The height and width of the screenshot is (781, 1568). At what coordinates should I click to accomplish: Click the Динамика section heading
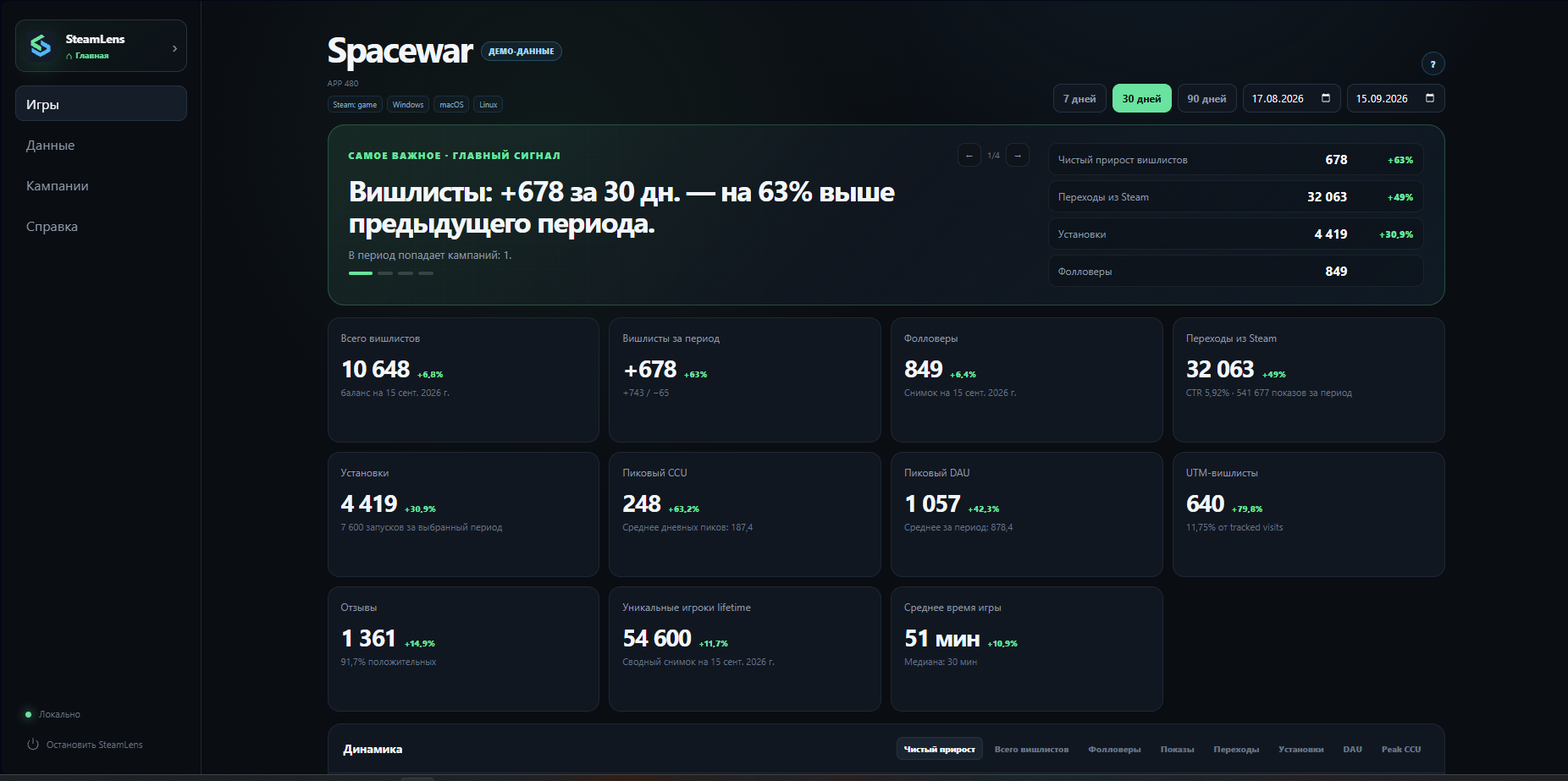[x=373, y=749]
